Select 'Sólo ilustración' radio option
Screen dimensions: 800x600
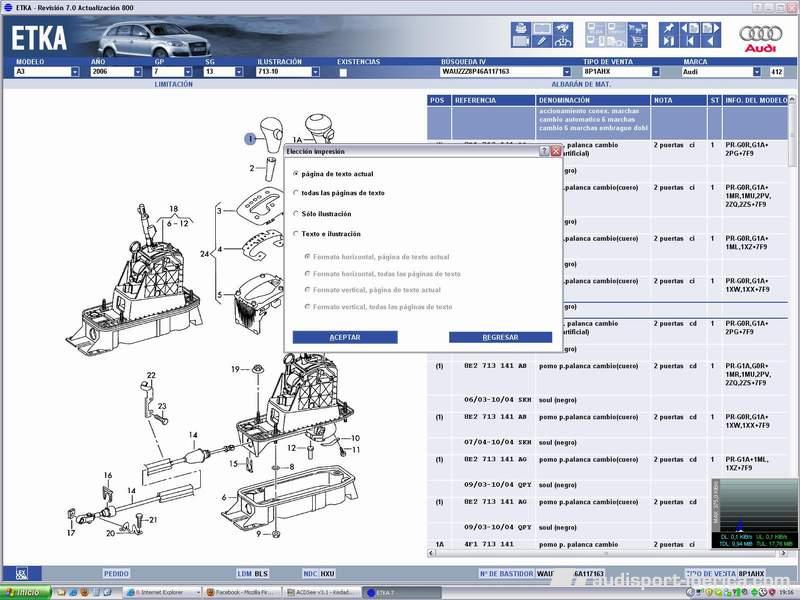click(295, 213)
